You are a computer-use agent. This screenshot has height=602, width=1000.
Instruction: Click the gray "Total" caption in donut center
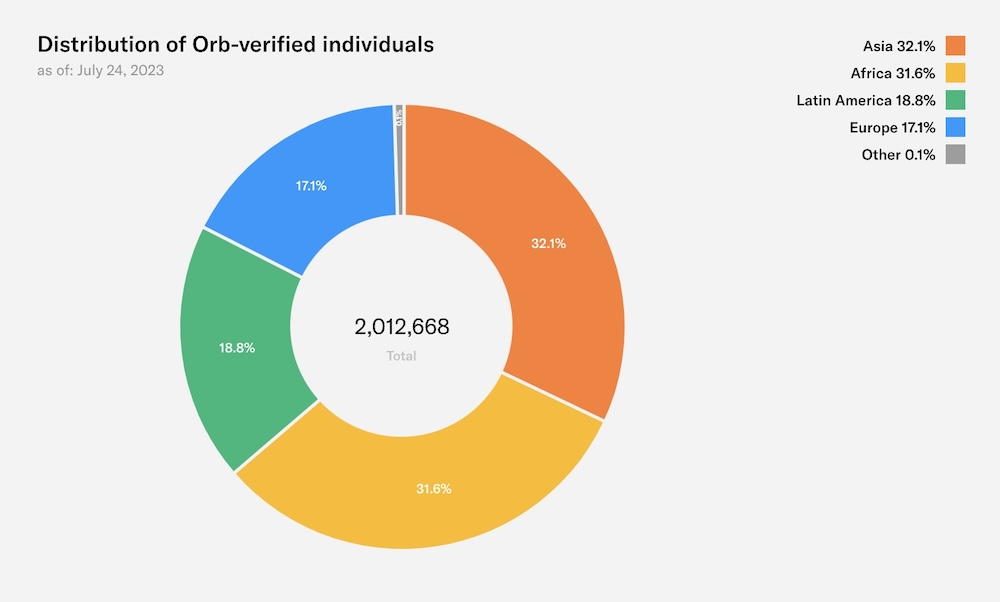(401, 356)
